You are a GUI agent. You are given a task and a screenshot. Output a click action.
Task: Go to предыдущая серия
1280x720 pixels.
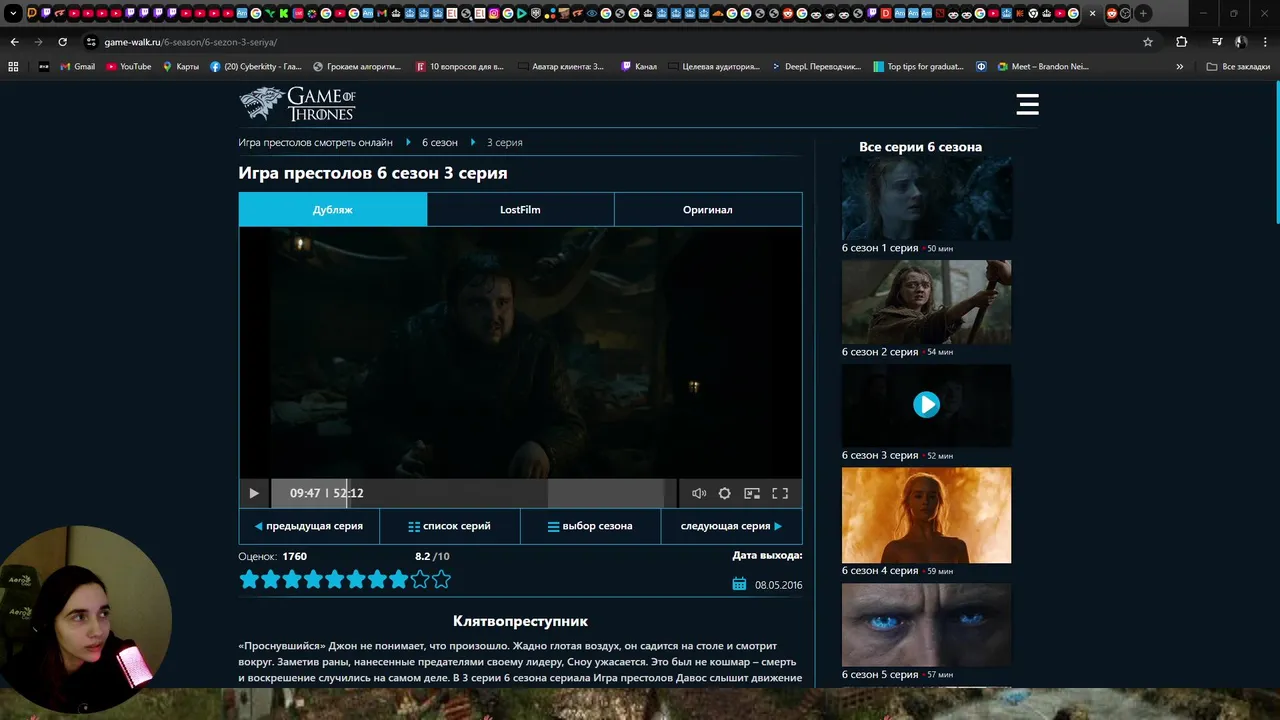point(309,526)
